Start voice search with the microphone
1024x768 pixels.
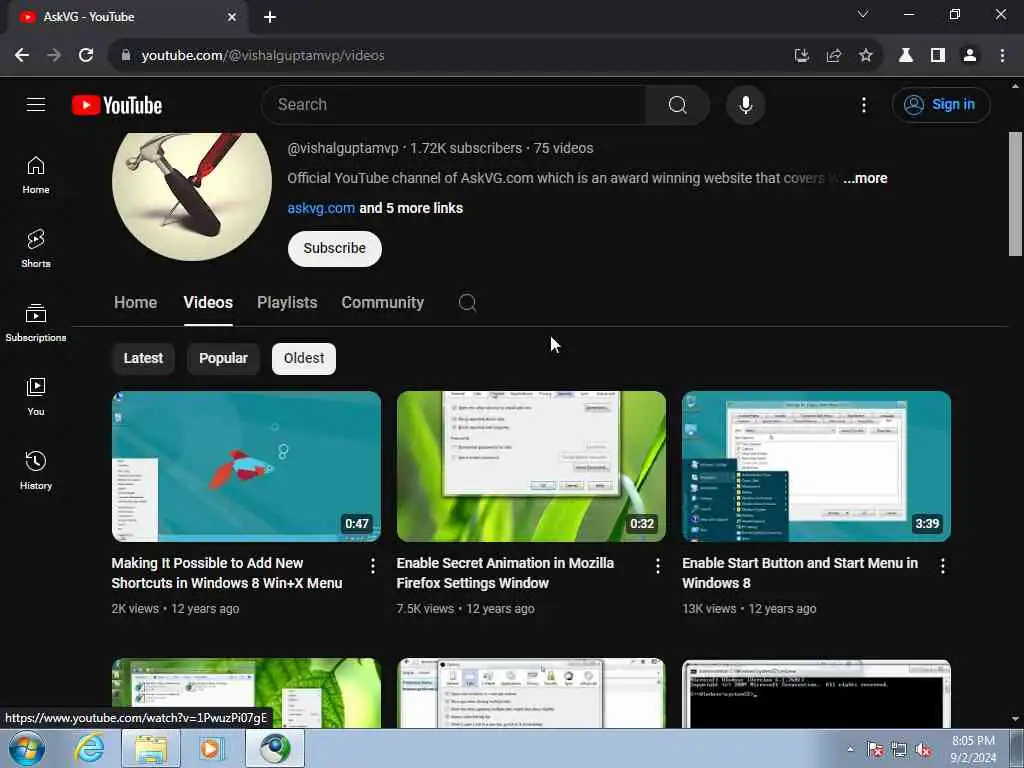tap(745, 104)
